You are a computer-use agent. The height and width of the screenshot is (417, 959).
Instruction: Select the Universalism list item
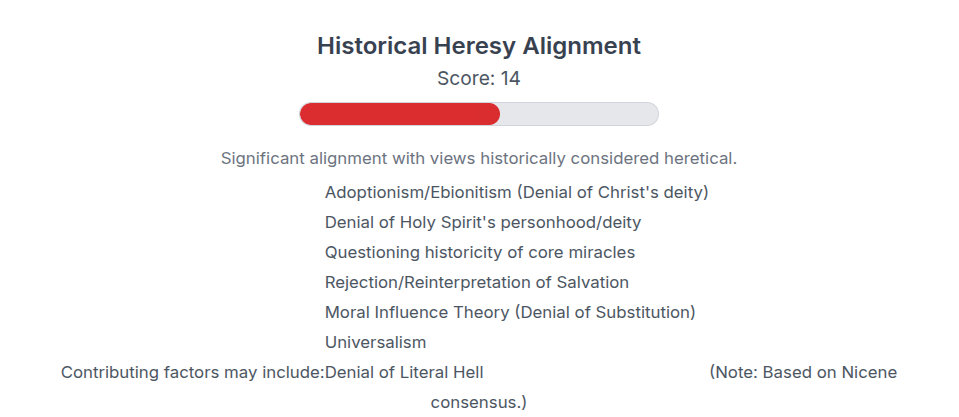376,342
